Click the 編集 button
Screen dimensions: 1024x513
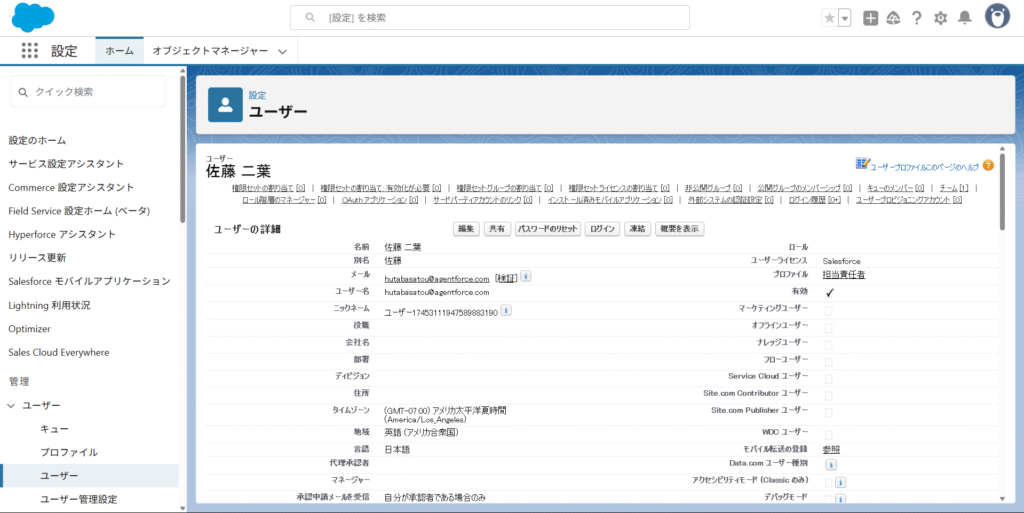(466, 229)
